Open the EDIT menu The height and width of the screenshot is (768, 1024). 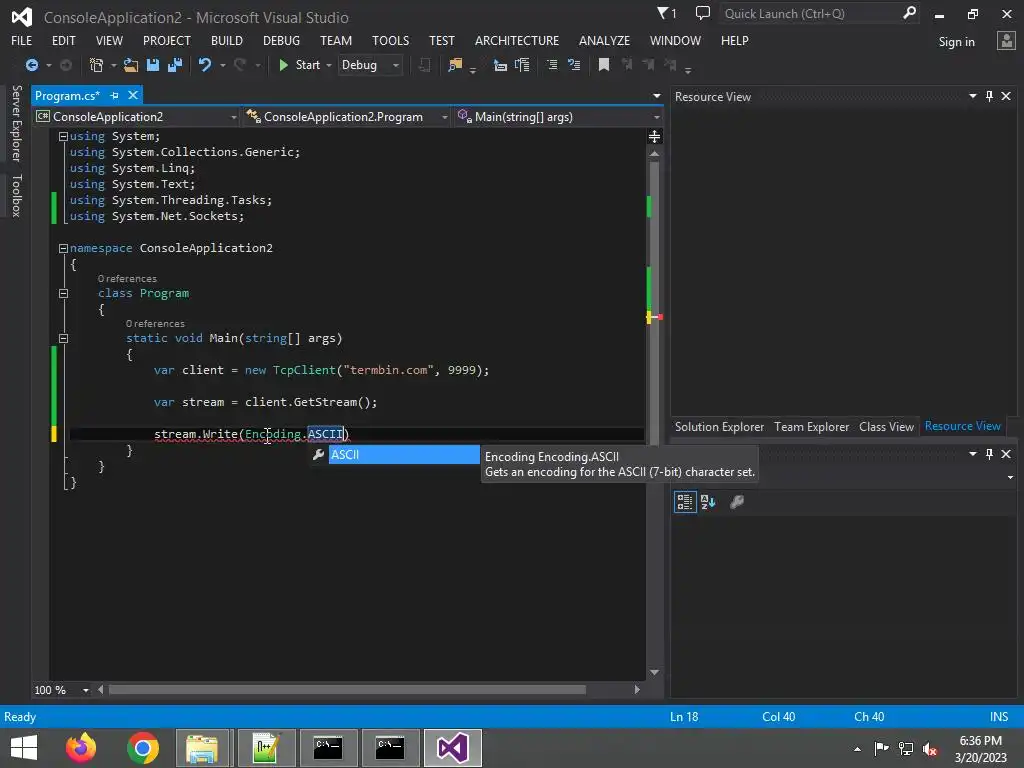click(x=63, y=40)
